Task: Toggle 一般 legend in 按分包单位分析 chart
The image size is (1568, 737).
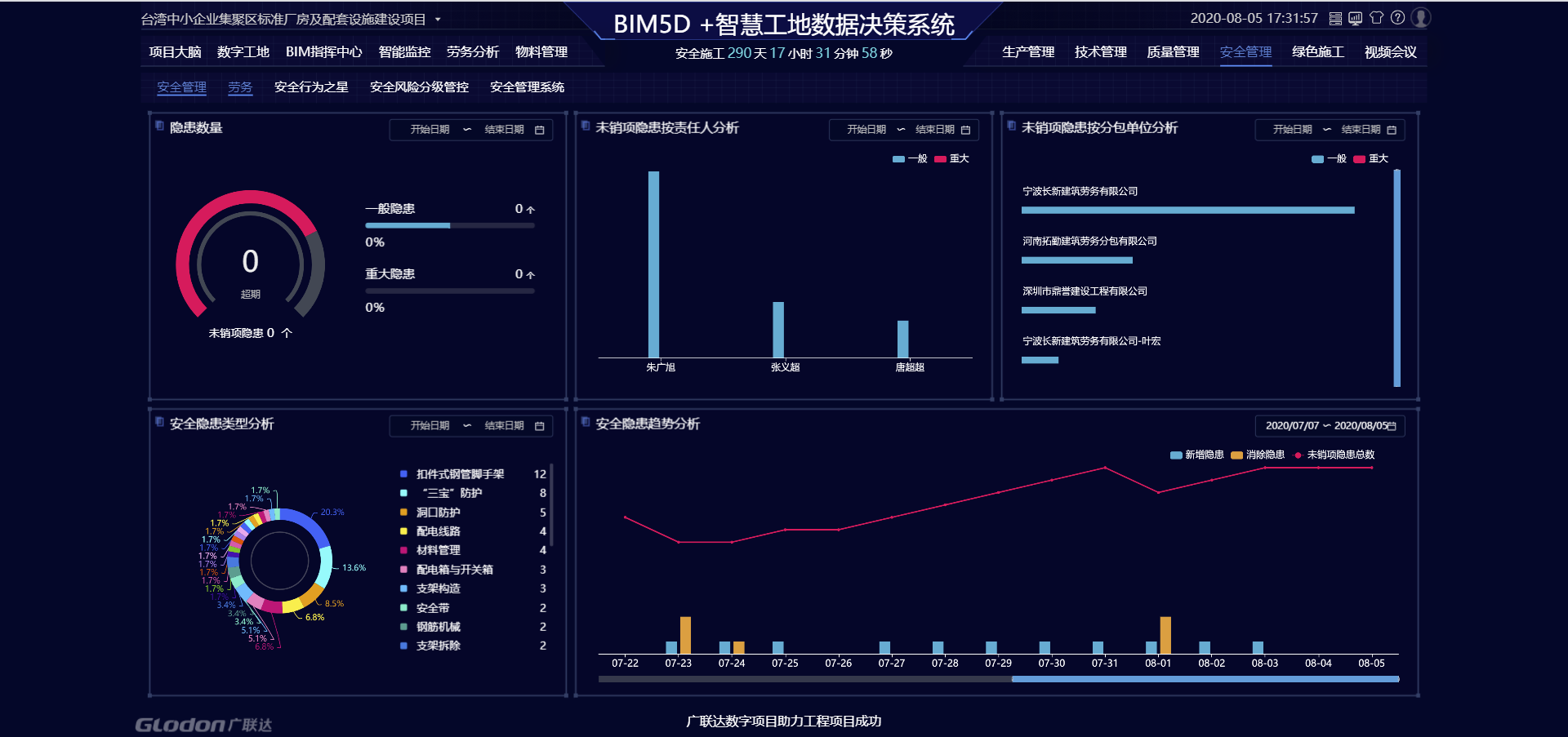Action: [x=1329, y=159]
